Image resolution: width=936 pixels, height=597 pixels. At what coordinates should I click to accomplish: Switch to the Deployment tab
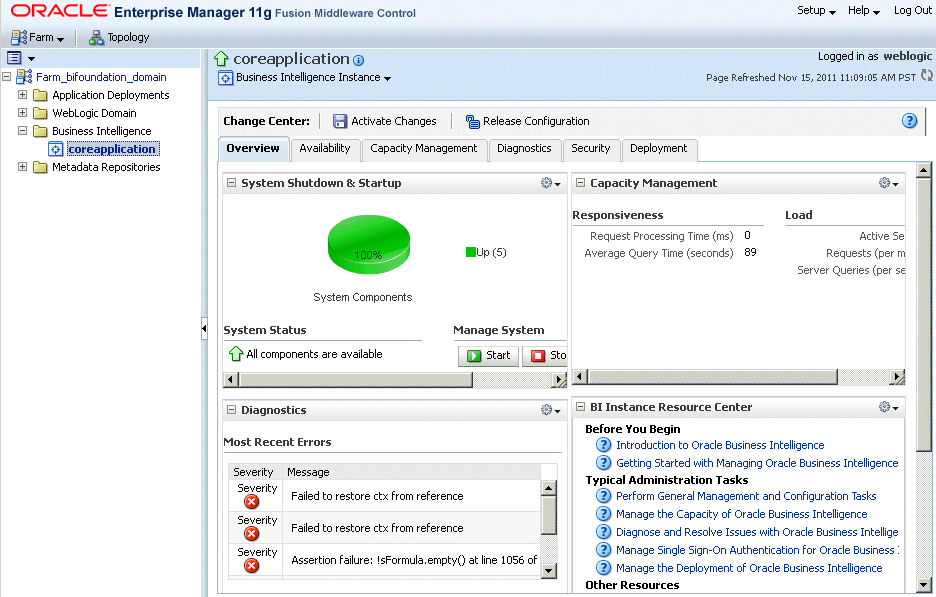(x=658, y=149)
